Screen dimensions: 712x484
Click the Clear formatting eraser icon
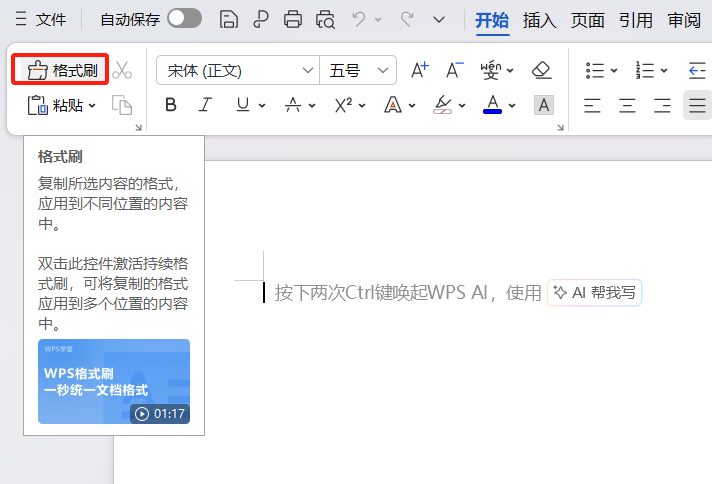coord(541,70)
